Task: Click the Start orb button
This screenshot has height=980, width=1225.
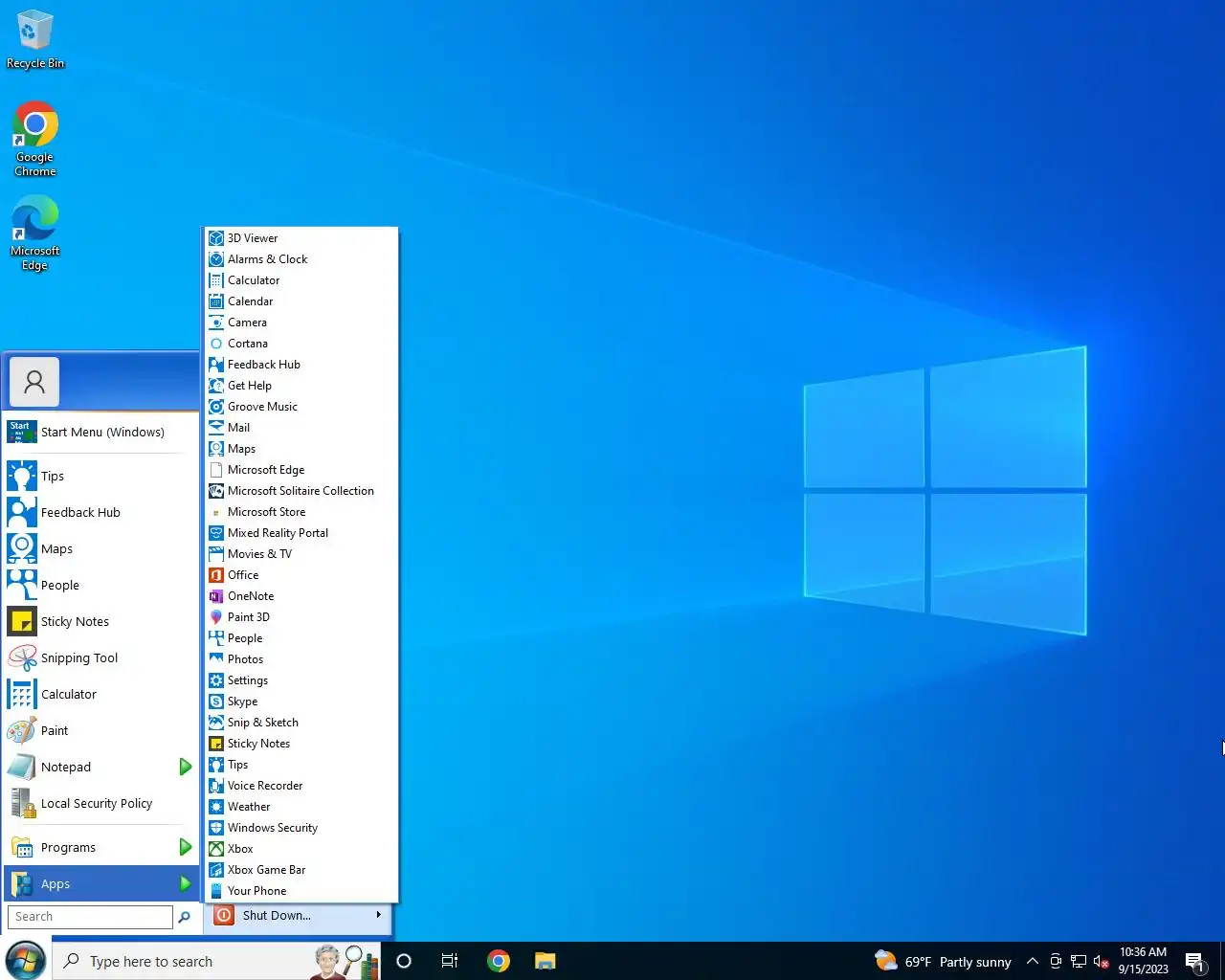Action: (x=25, y=961)
